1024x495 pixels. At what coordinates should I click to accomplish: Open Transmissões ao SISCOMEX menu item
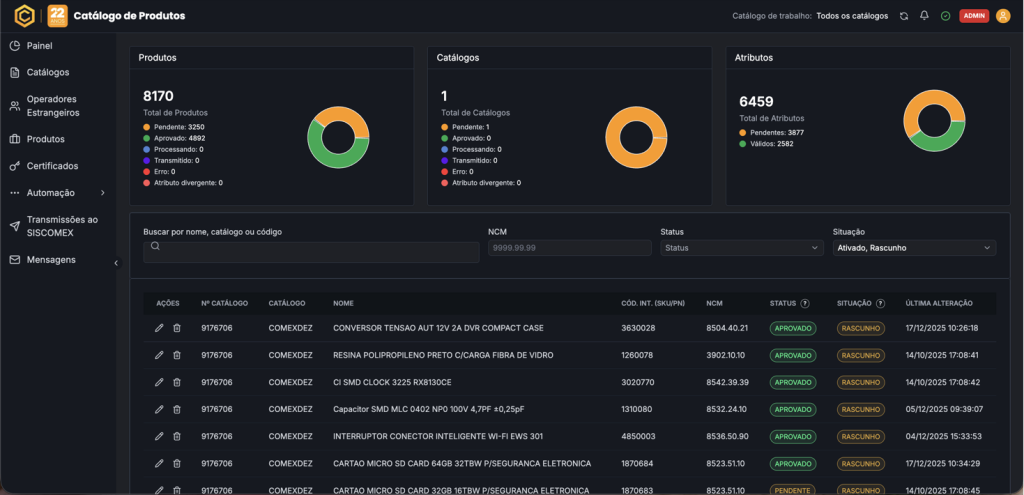62,226
